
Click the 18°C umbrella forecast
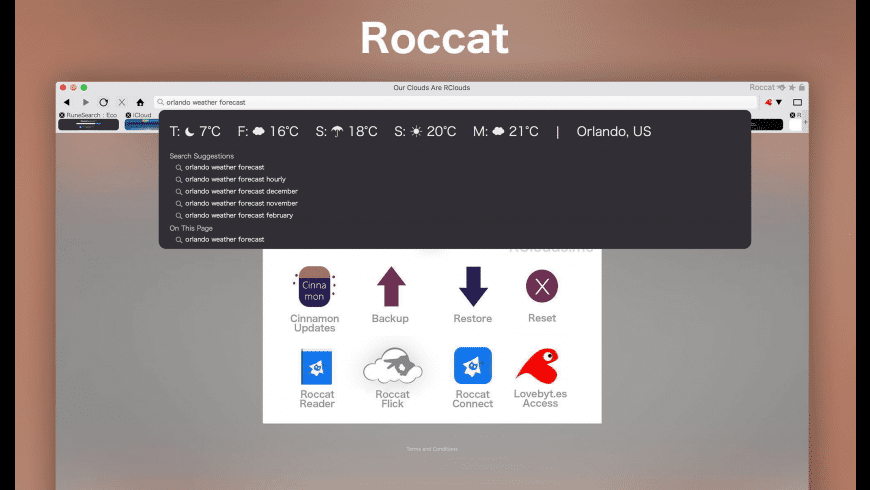[346, 132]
